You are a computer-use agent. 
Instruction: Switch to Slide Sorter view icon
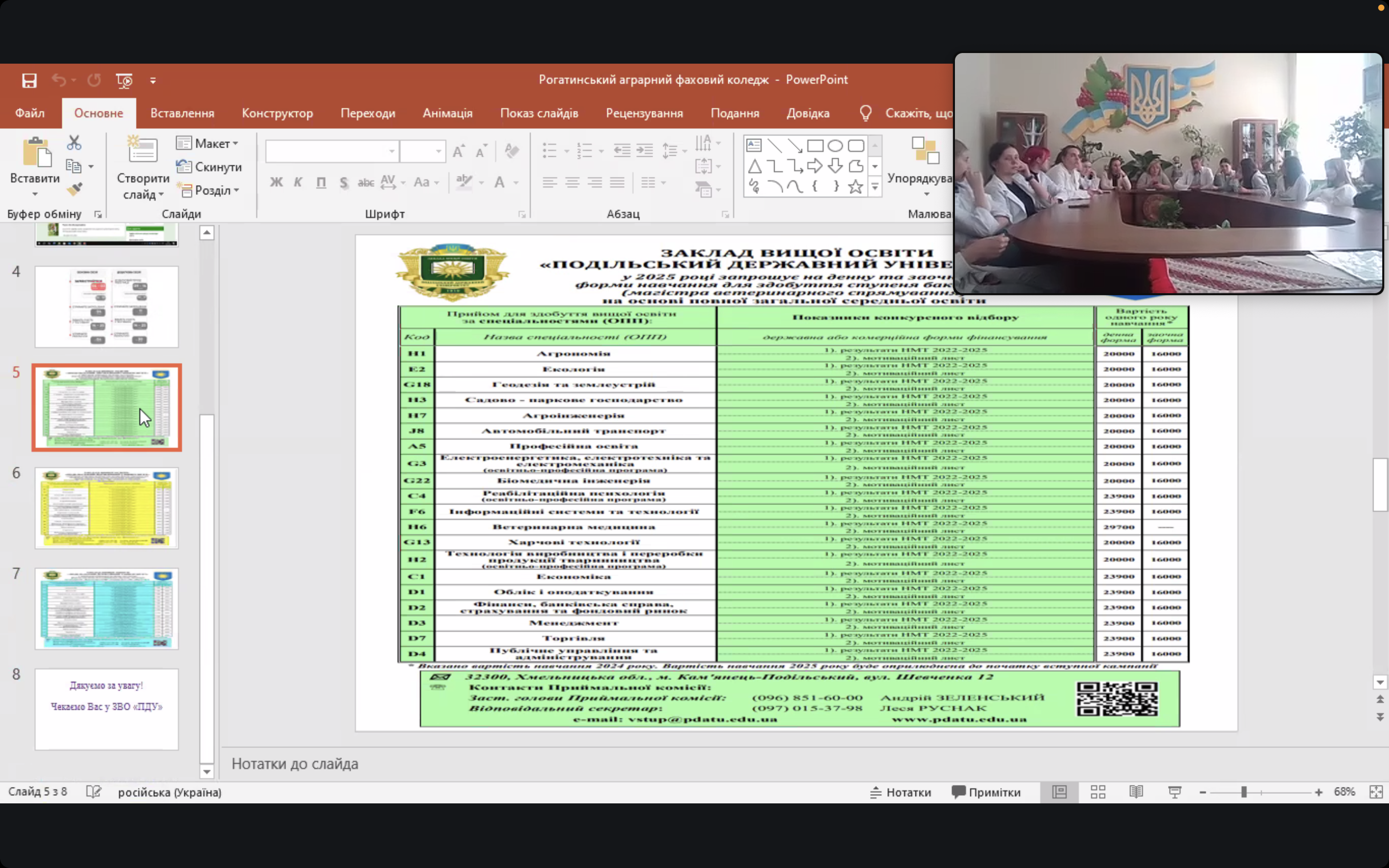tap(1097, 792)
